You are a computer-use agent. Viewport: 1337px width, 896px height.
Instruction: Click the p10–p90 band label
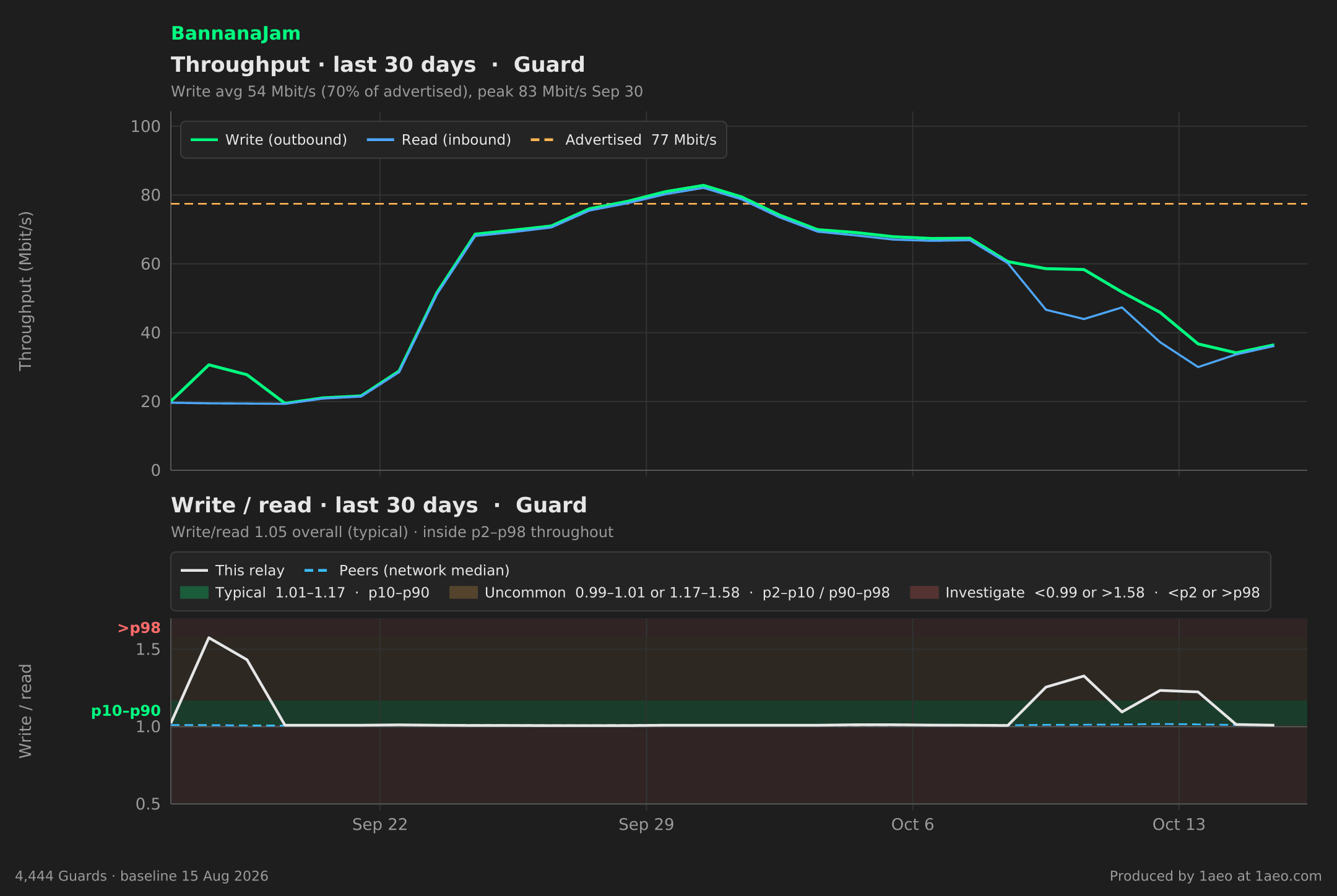[126, 711]
